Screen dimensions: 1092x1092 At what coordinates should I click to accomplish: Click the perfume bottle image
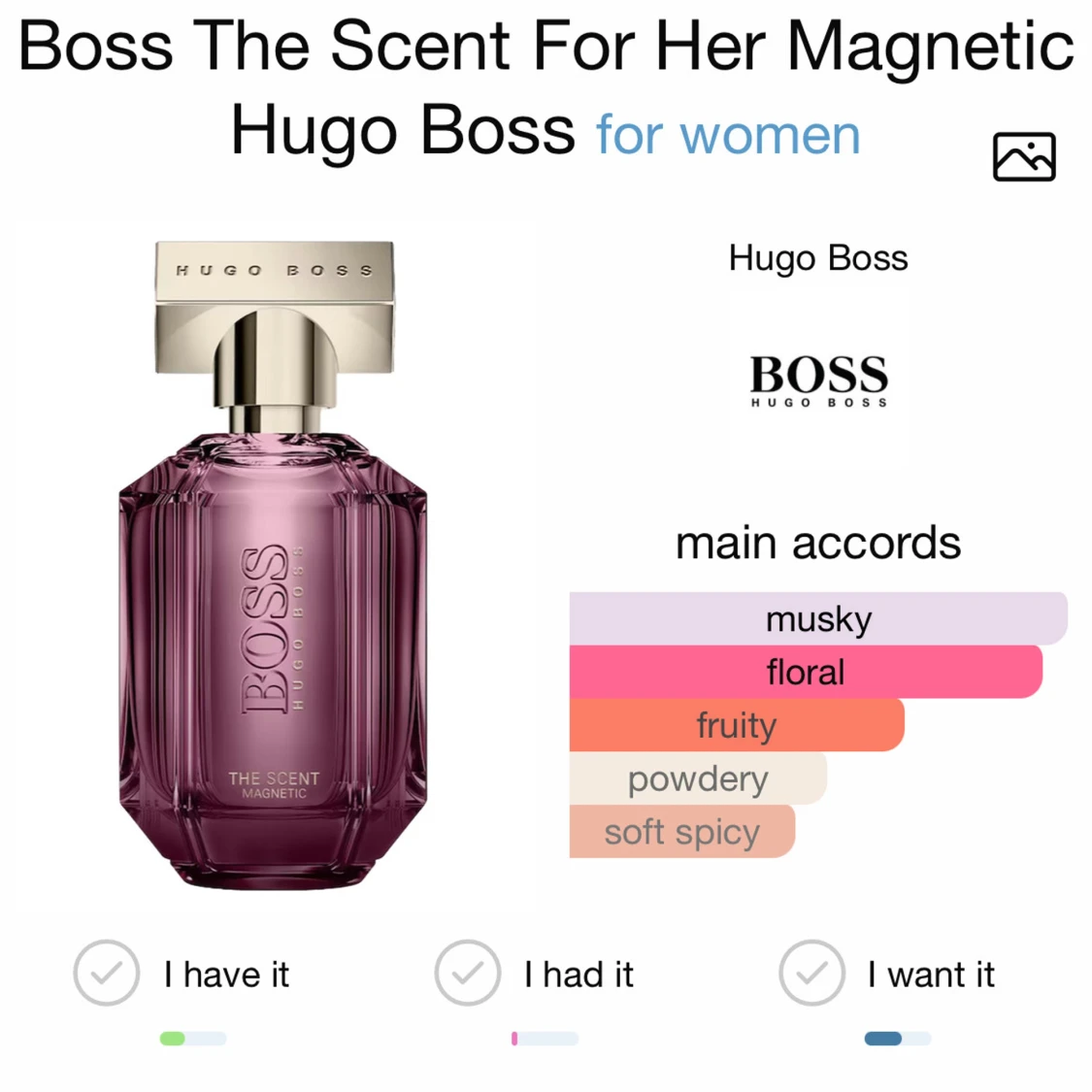pos(273,566)
